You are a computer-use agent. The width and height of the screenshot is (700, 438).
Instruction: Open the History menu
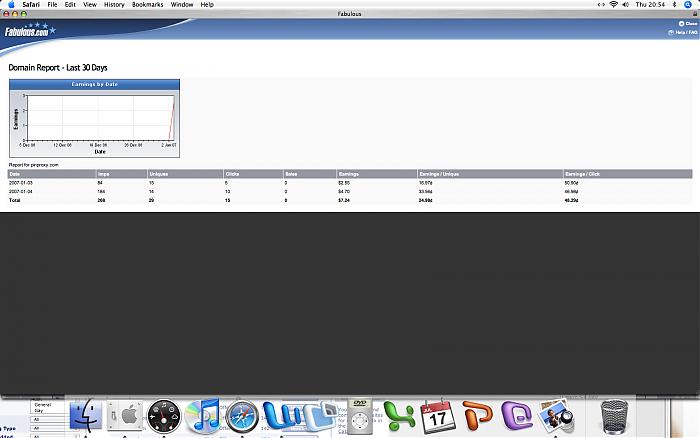[114, 4]
